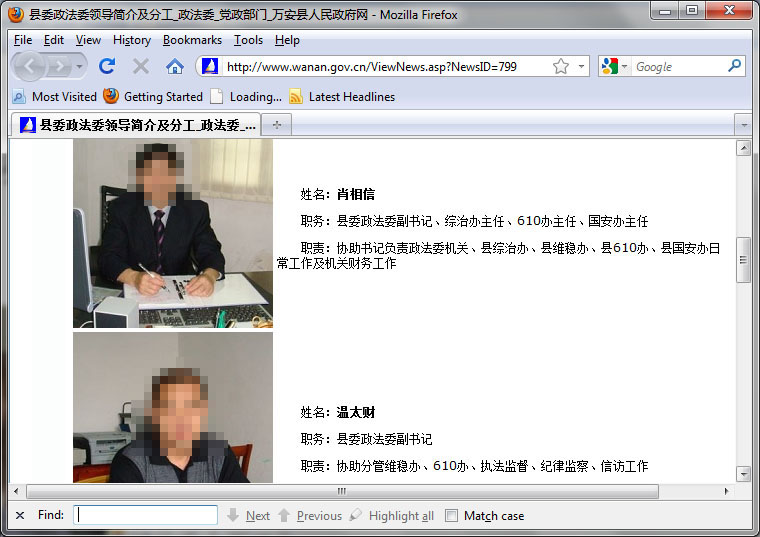The height and width of the screenshot is (537, 760).
Task: Click the Reload page icon
Action: [x=107, y=66]
